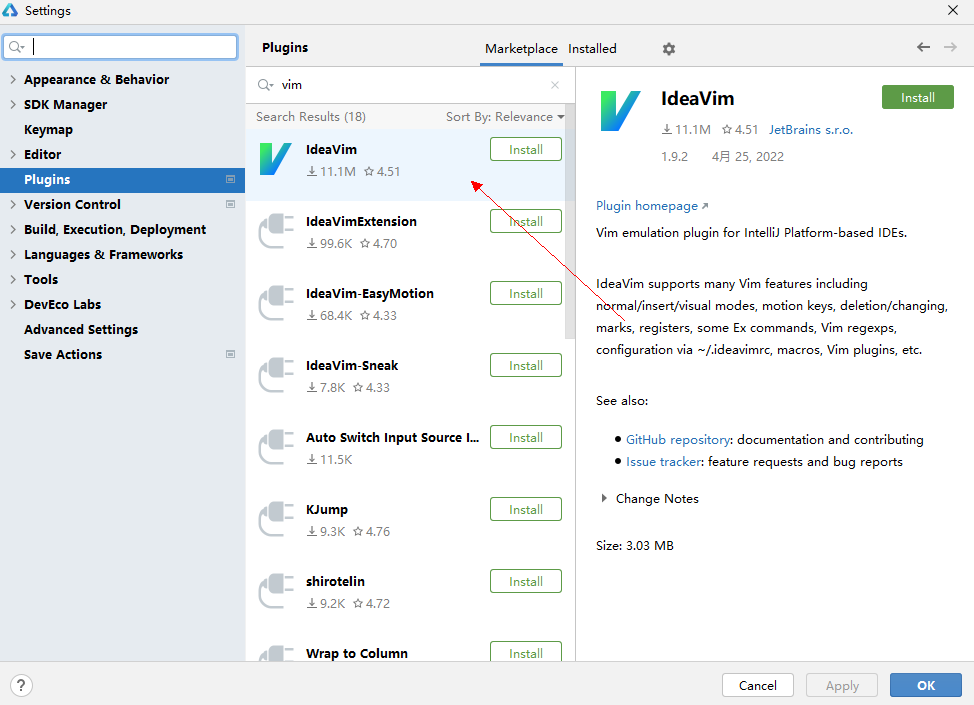974x705 pixels.
Task: Open the Plugin homepage link
Action: click(652, 206)
